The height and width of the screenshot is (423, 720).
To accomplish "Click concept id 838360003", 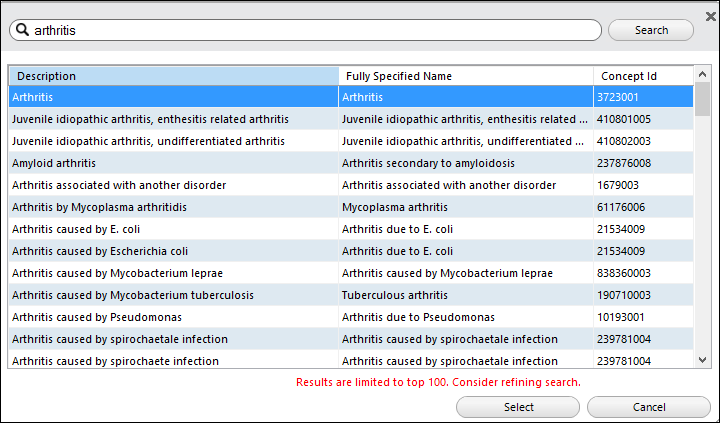I will 643,273.
